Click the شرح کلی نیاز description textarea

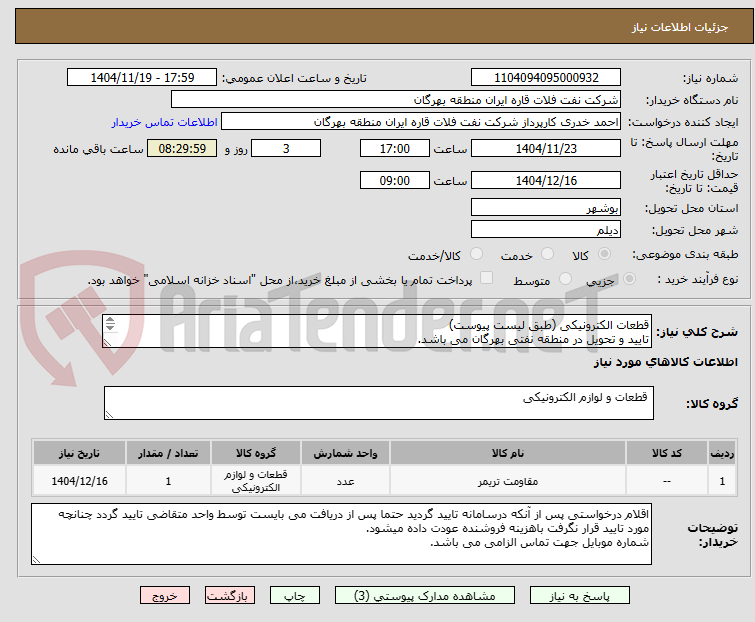click(377, 331)
